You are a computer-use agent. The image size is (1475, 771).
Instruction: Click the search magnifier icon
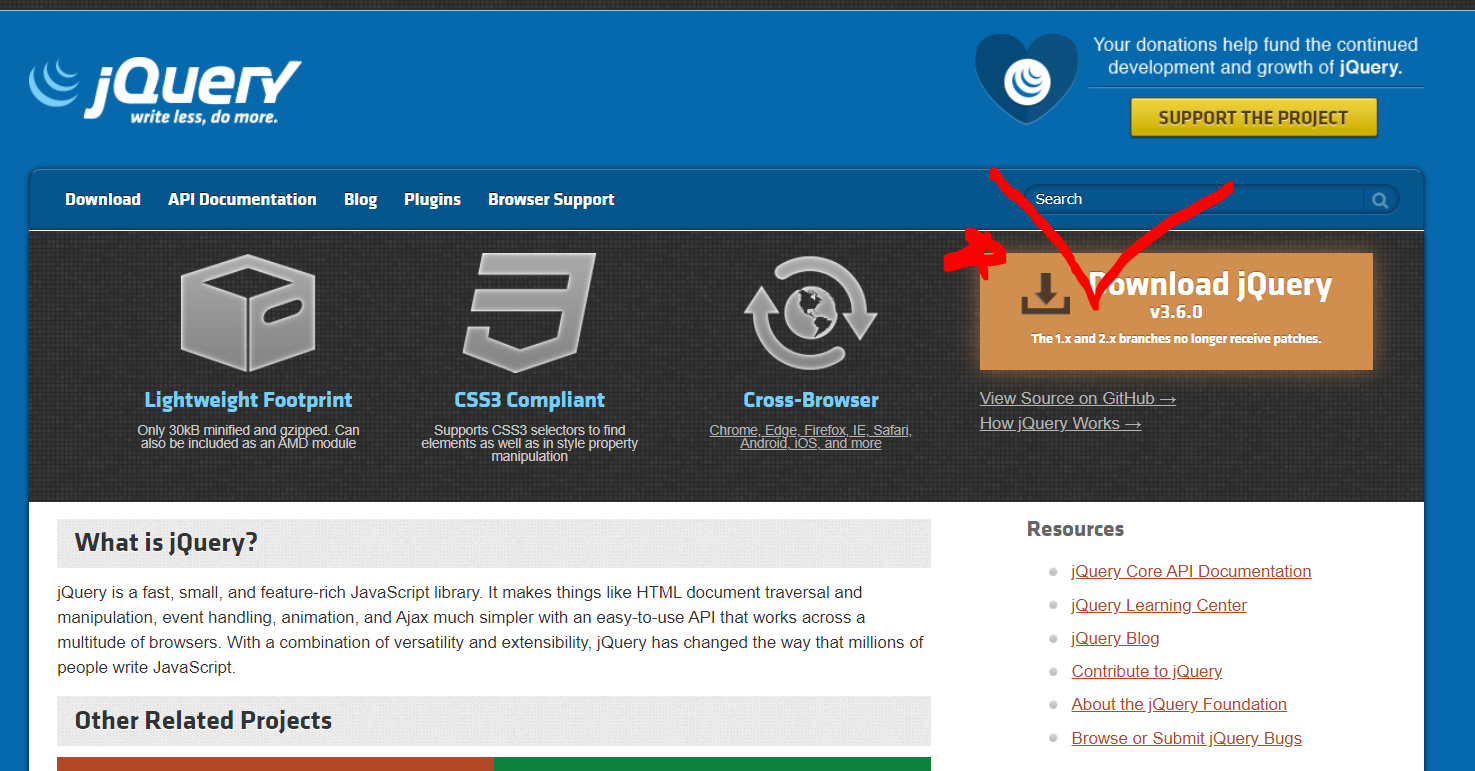[1380, 200]
